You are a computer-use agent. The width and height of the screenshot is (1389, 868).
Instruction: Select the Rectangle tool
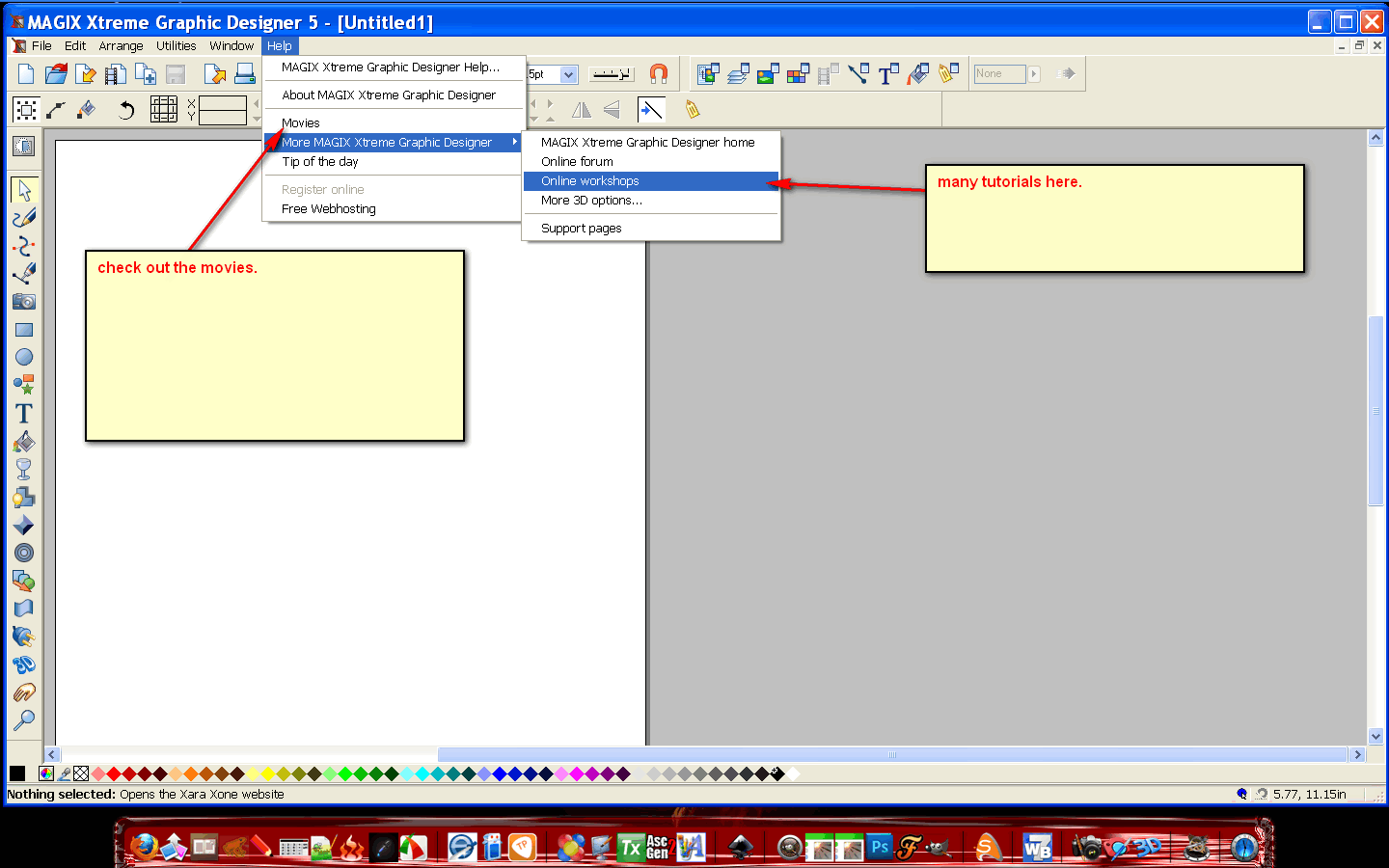coord(24,330)
